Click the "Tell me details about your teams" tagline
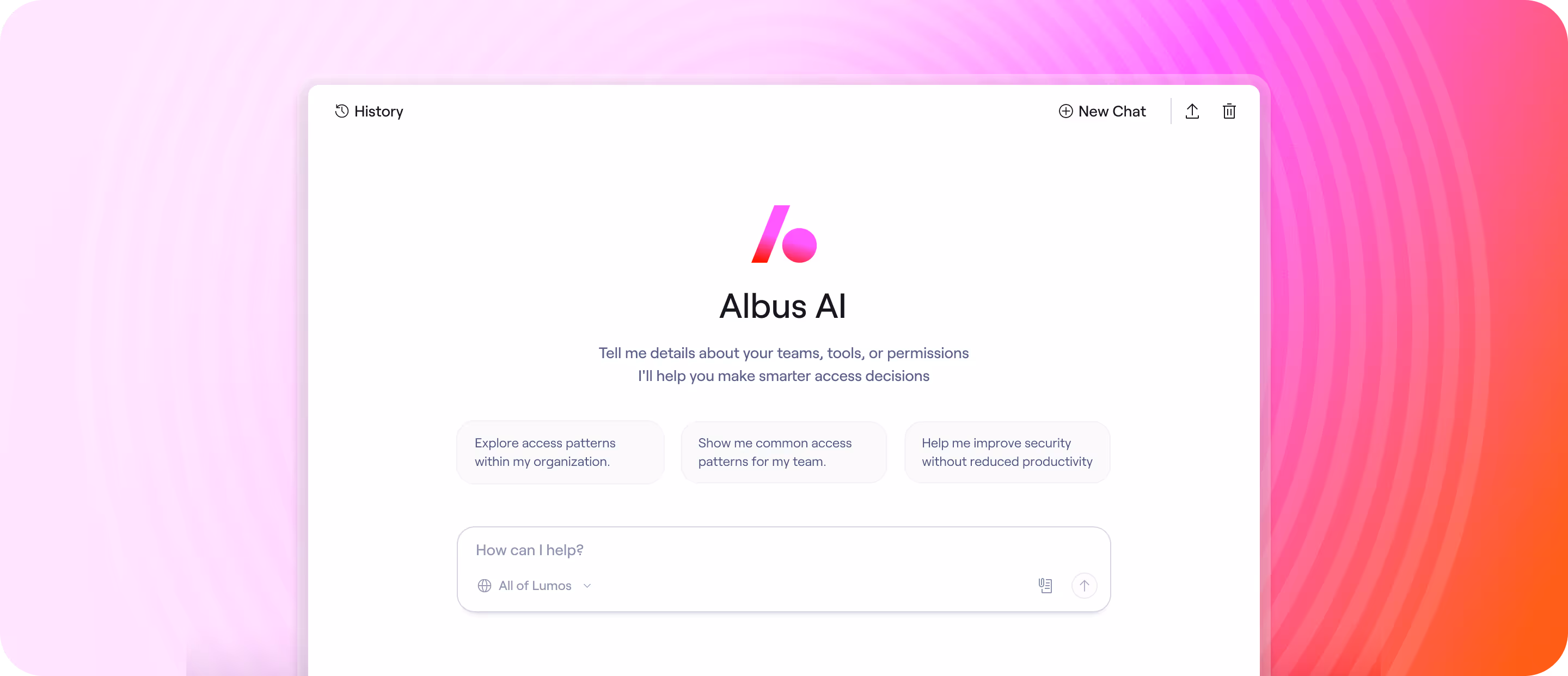This screenshot has width=1568, height=676. click(x=783, y=353)
